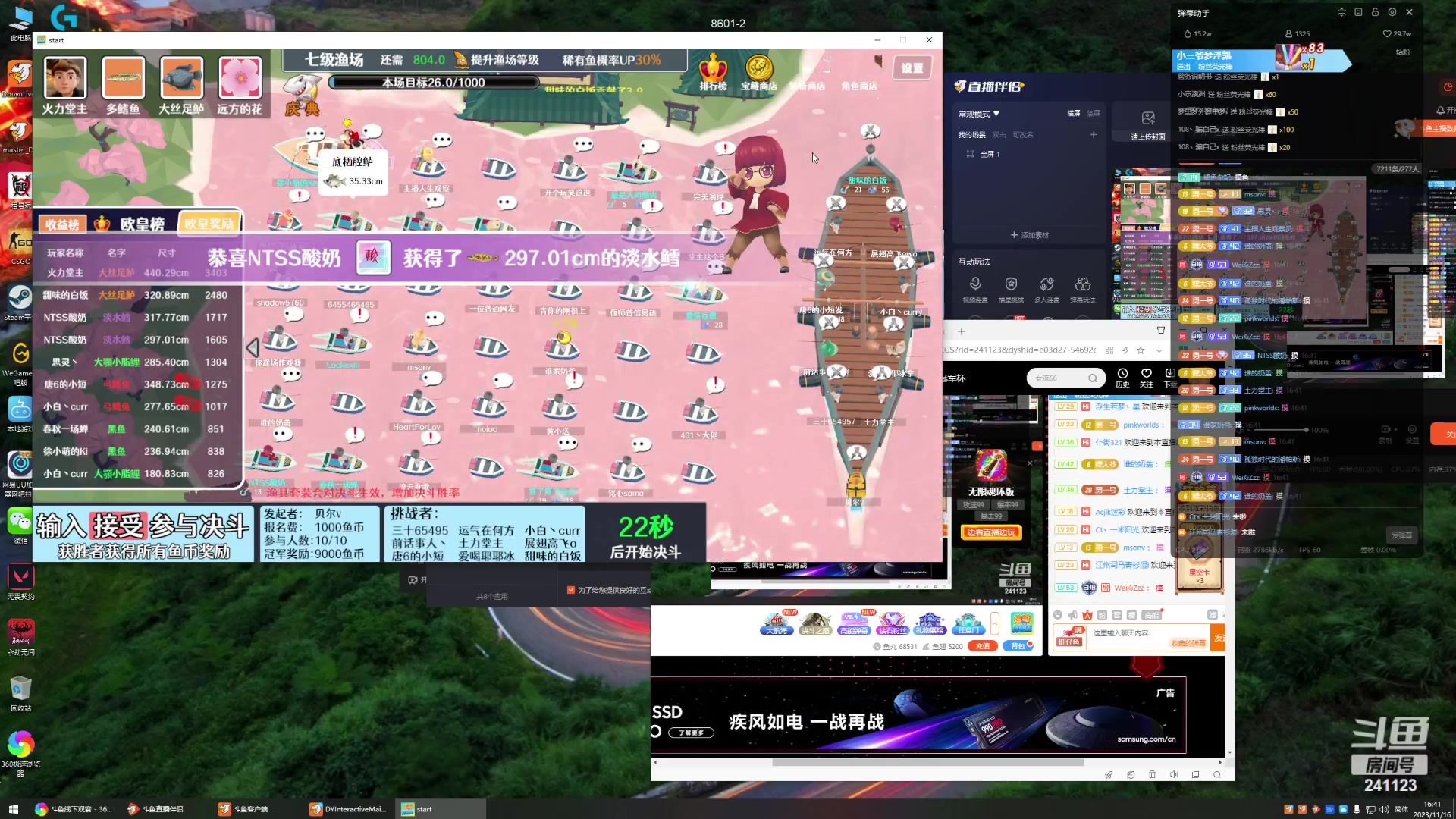
Task: Open the 钻石粉丝 diamond fans panel
Action: (x=893, y=623)
